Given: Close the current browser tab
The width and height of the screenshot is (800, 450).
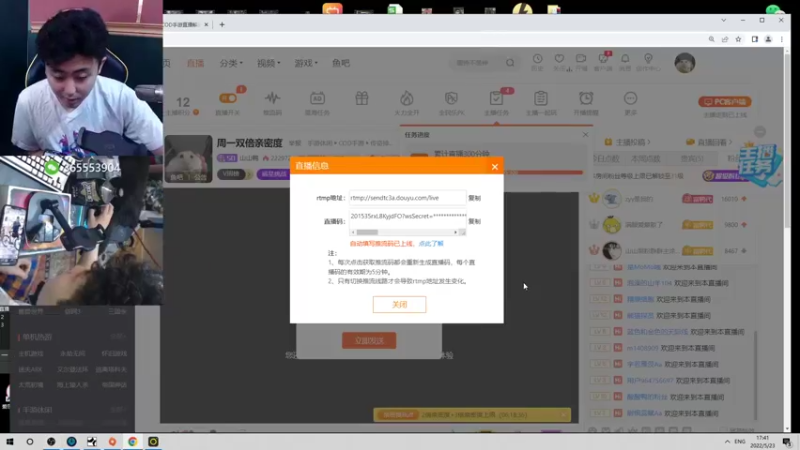Looking at the screenshot, I should click(206, 24).
